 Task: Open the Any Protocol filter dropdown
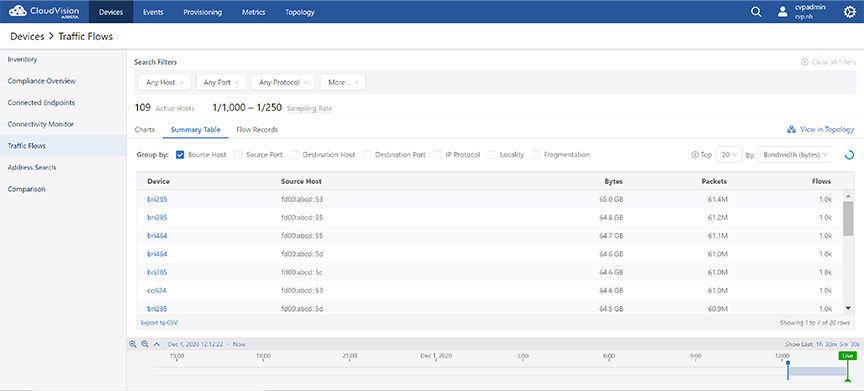[x=283, y=82]
